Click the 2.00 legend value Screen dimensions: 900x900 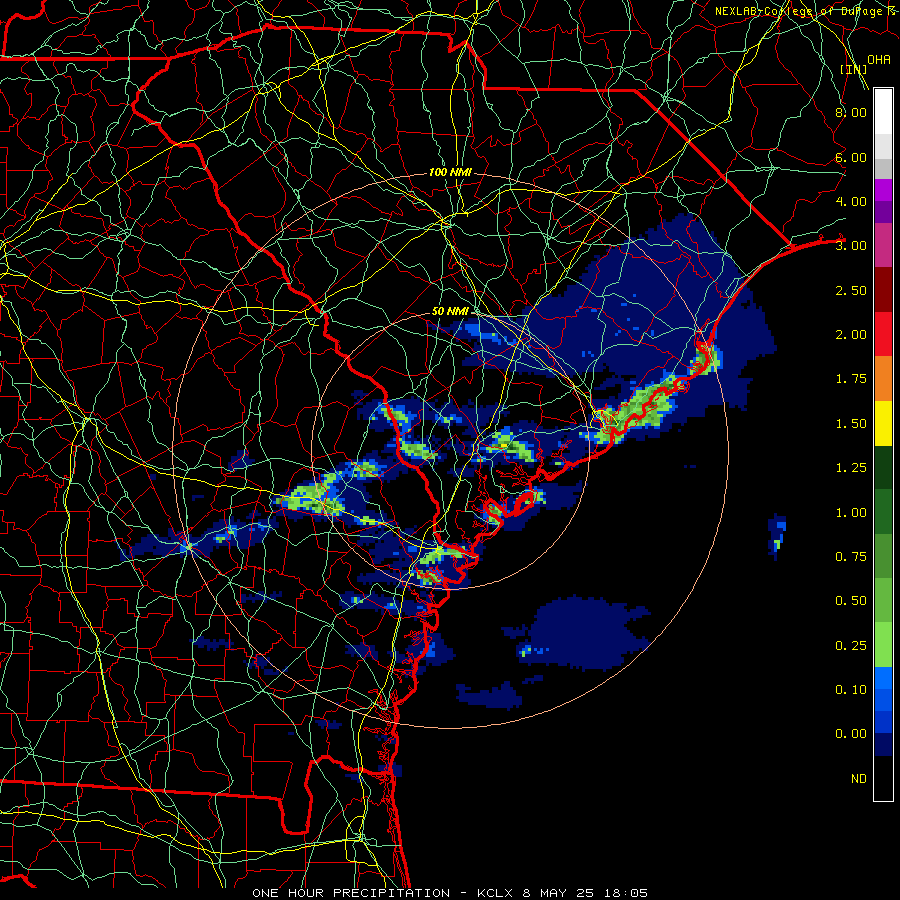coord(851,335)
